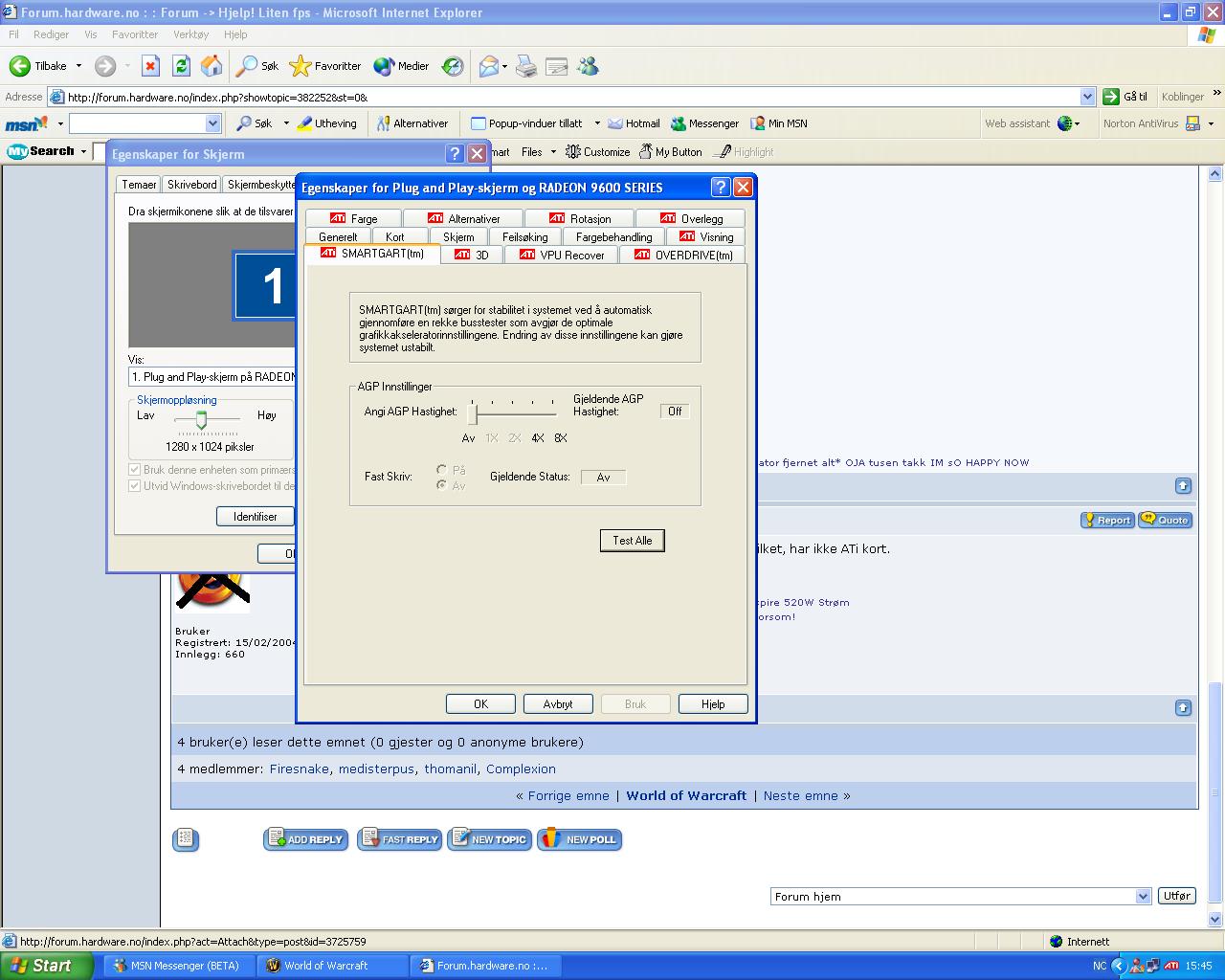This screenshot has width=1225, height=980.
Task: Click OK in the RADEON properties dialog
Action: tap(480, 704)
